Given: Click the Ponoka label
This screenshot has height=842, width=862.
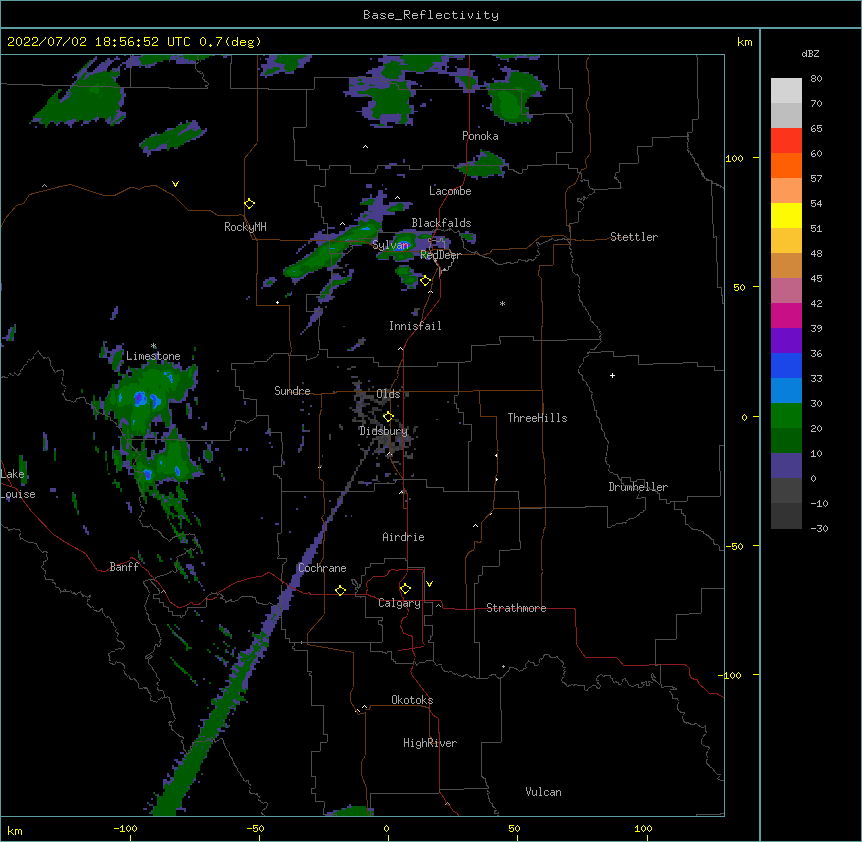Looking at the screenshot, I should (x=480, y=136).
